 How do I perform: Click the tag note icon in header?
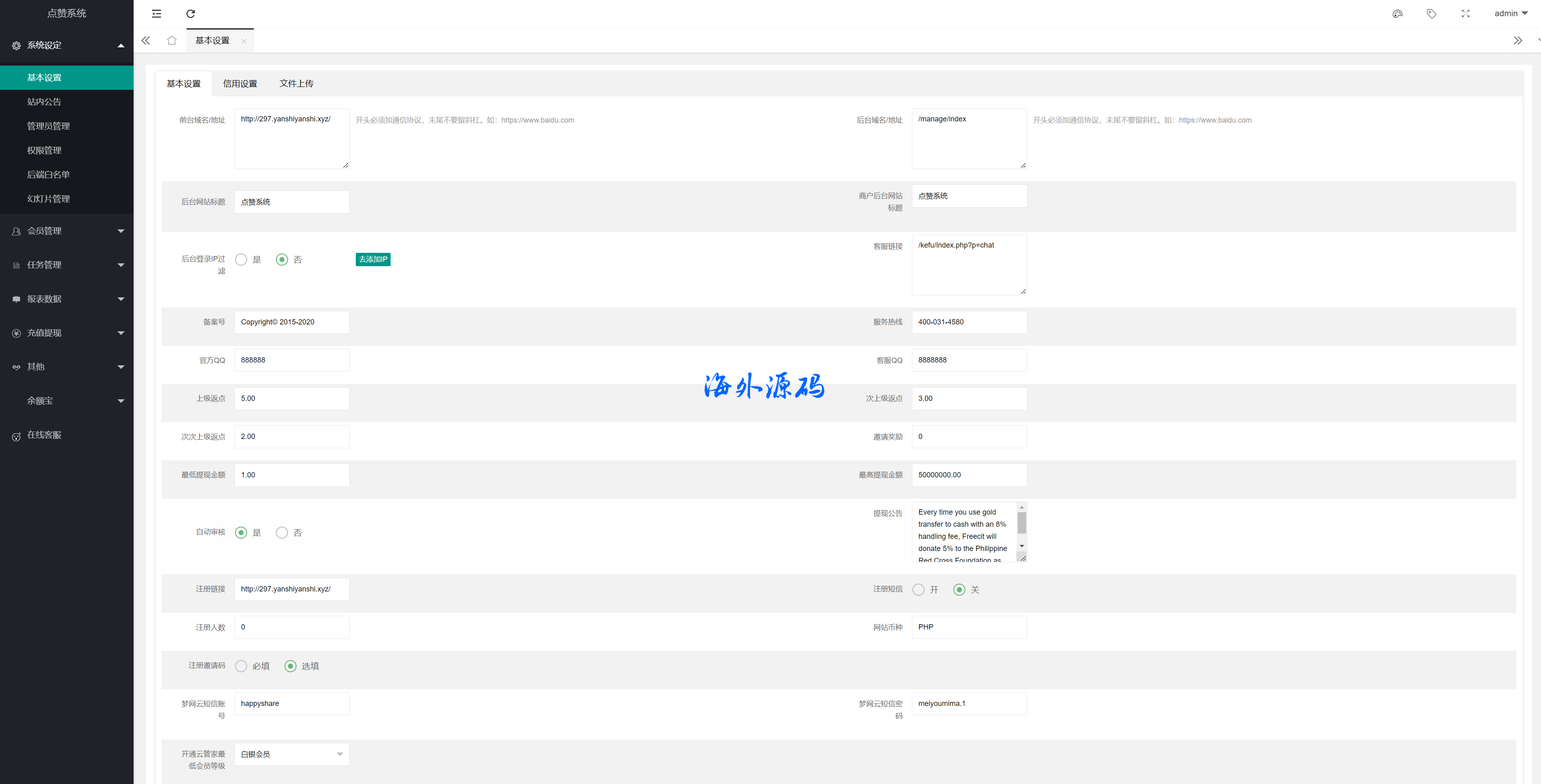(1432, 14)
